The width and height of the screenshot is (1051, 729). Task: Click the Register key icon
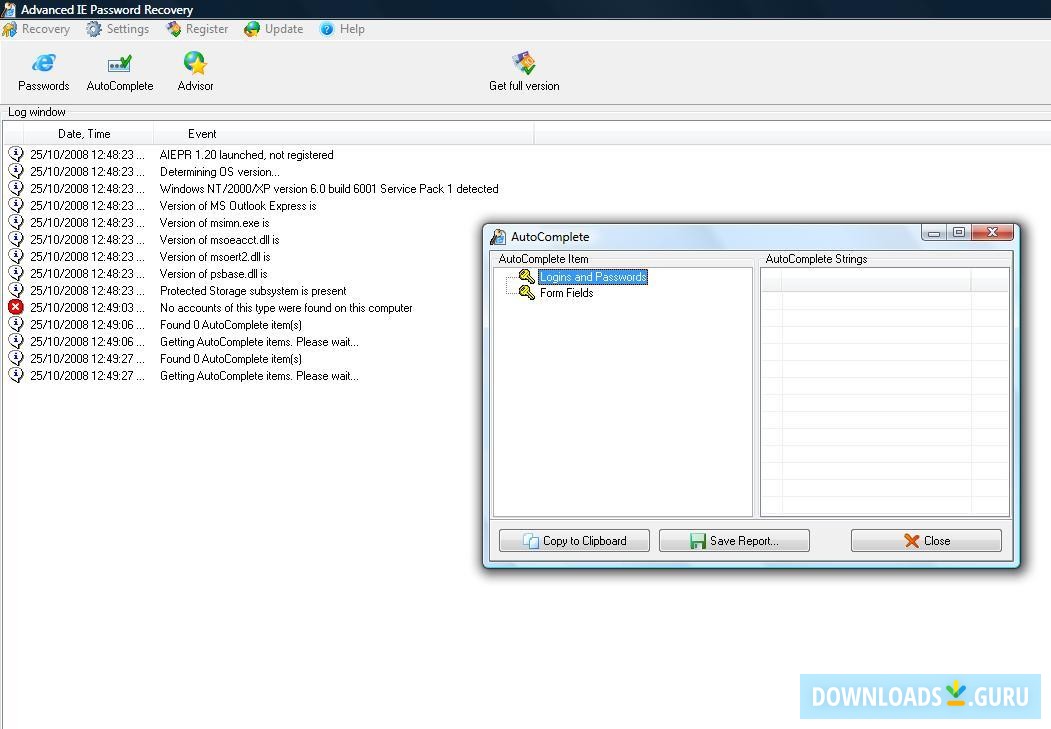pos(172,29)
